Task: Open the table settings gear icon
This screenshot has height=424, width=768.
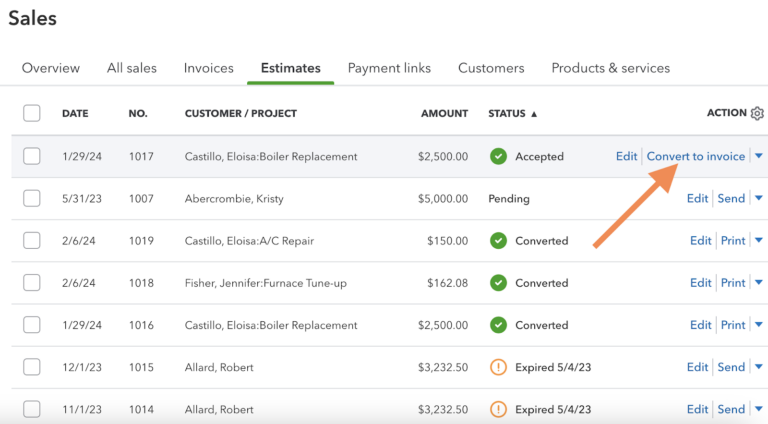Action: tap(757, 113)
